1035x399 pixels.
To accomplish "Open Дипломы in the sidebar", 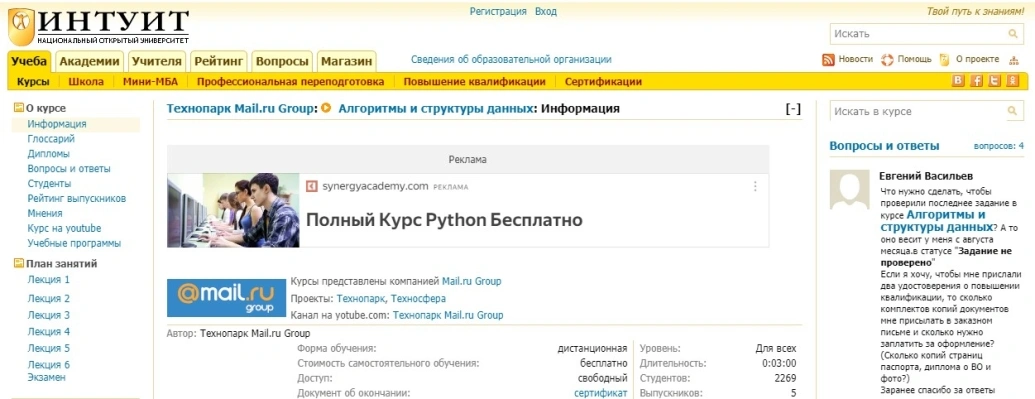I will pyautogui.click(x=48, y=154).
